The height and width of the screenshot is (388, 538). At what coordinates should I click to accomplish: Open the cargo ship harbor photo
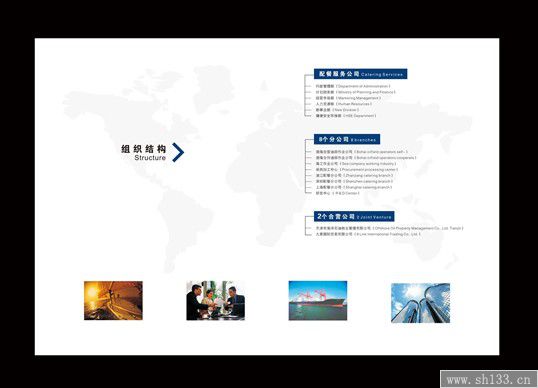[318, 301]
